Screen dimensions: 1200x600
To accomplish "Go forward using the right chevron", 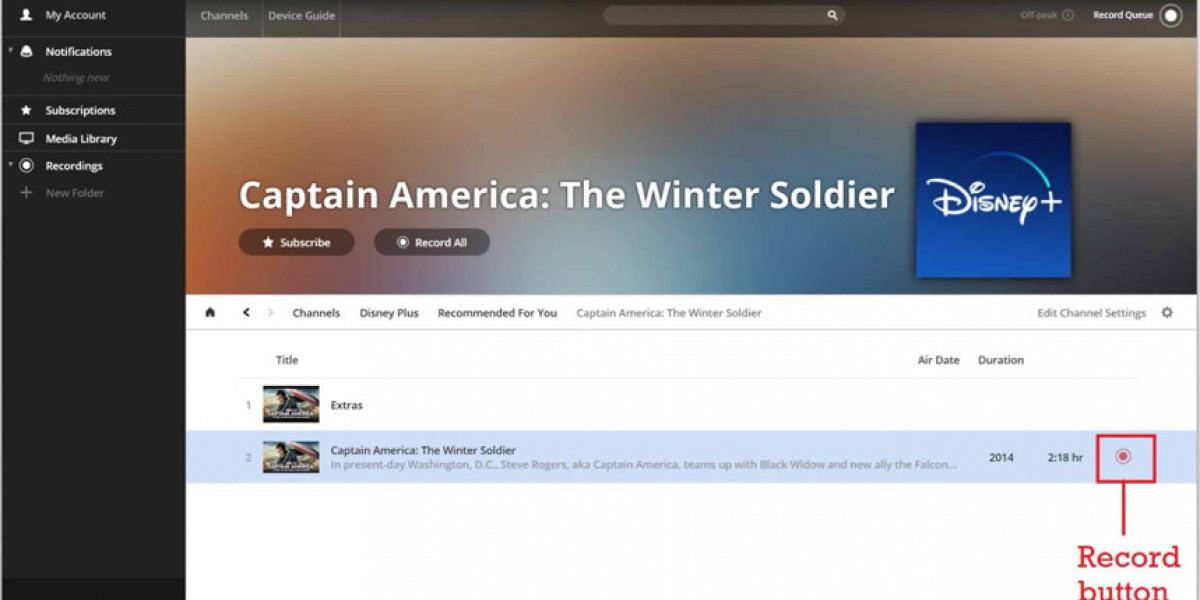I will tap(270, 313).
